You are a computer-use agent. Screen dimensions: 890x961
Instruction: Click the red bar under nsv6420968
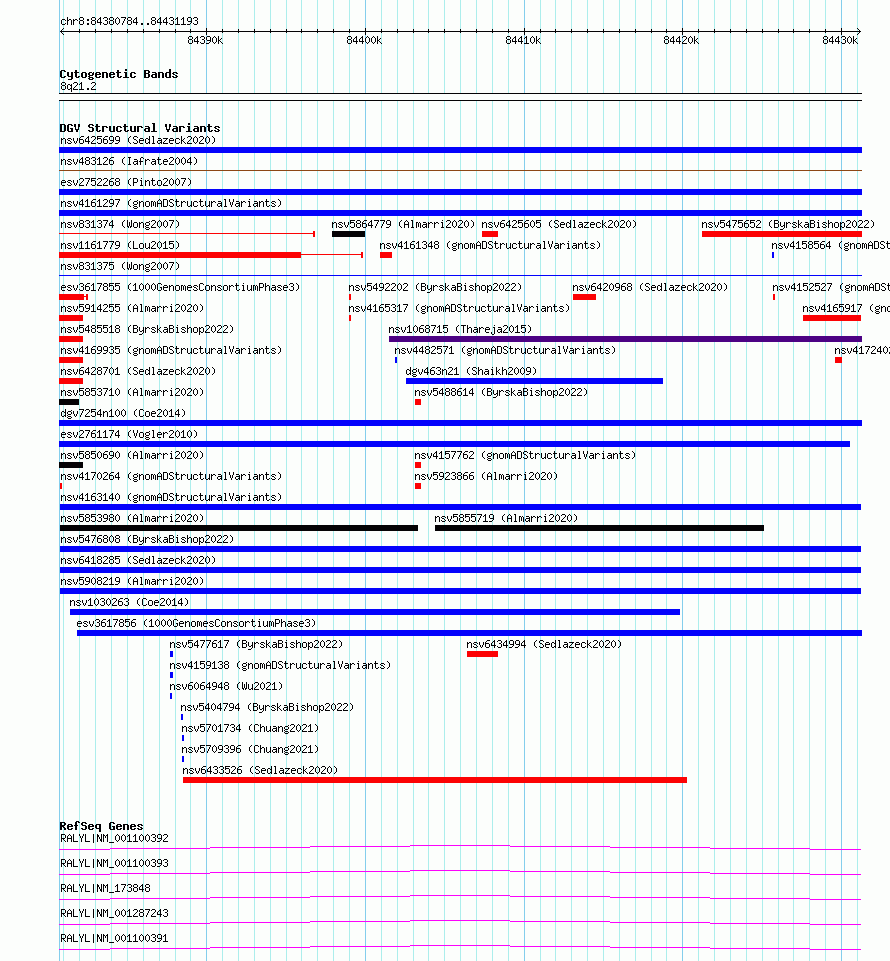coord(584,297)
